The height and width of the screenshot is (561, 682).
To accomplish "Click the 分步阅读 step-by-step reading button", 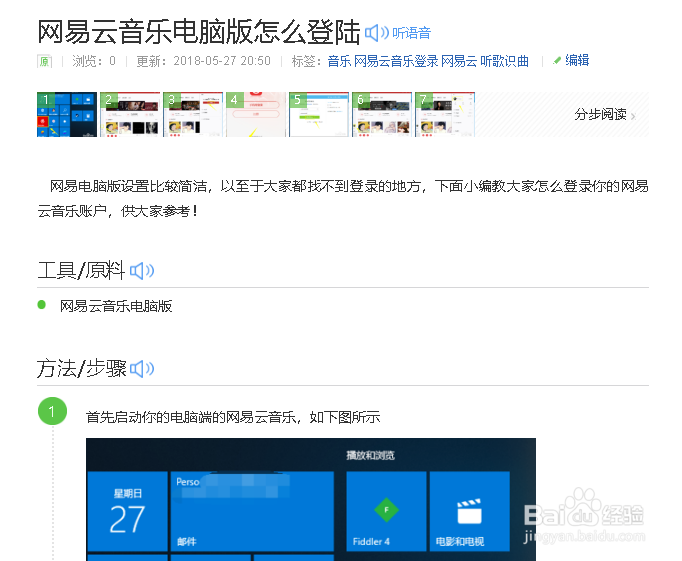I will tap(600, 114).
